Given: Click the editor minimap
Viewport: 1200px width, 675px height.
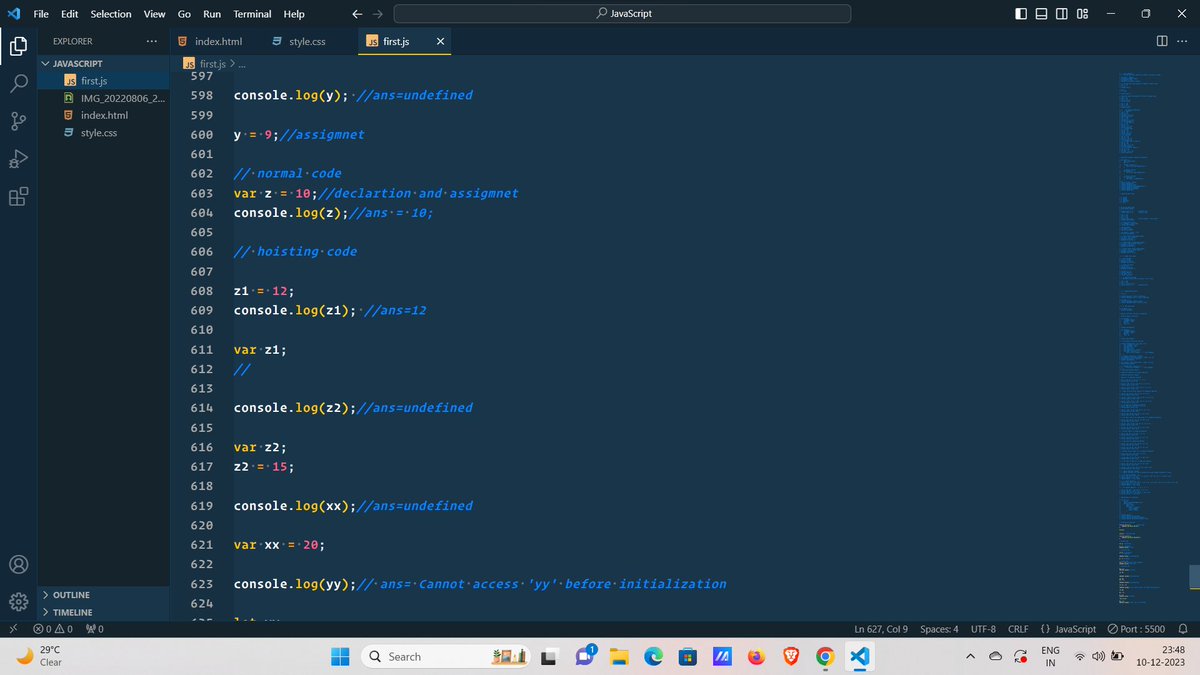Looking at the screenshot, I should (x=1150, y=340).
